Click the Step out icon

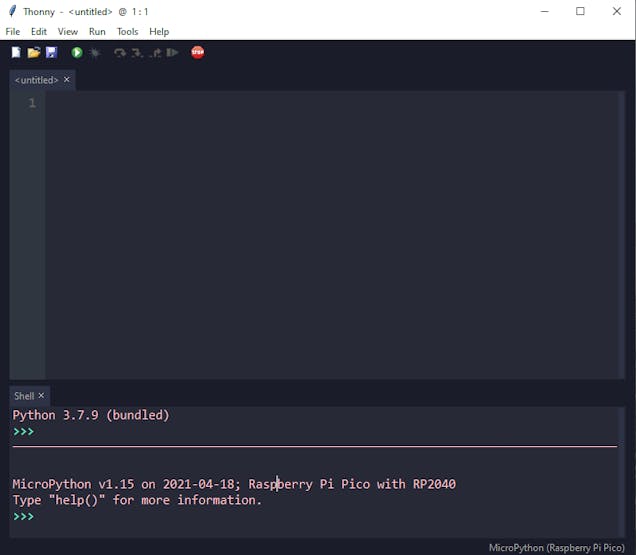coord(155,53)
